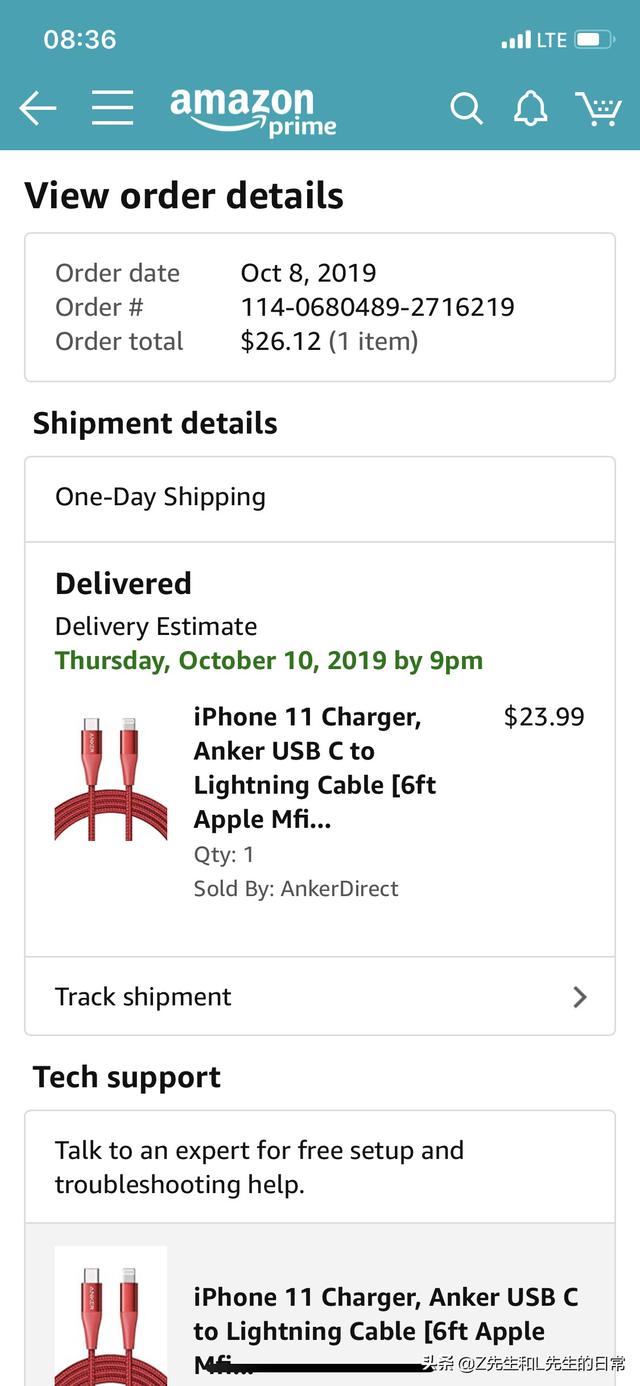Tap the battery status icon
Image resolution: width=640 pixels, height=1386 pixels.
[593, 40]
